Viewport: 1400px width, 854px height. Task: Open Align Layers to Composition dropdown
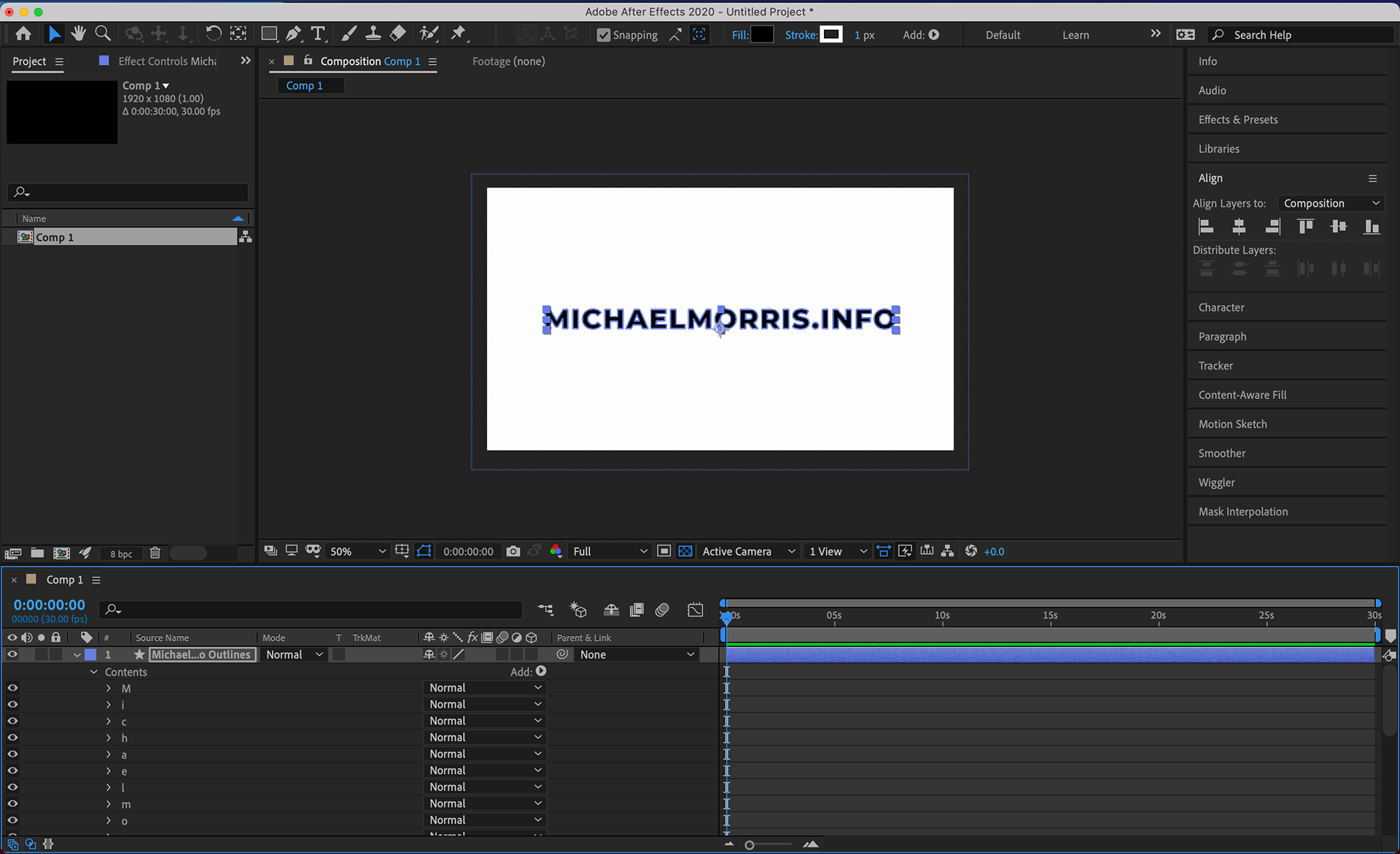(x=1331, y=203)
